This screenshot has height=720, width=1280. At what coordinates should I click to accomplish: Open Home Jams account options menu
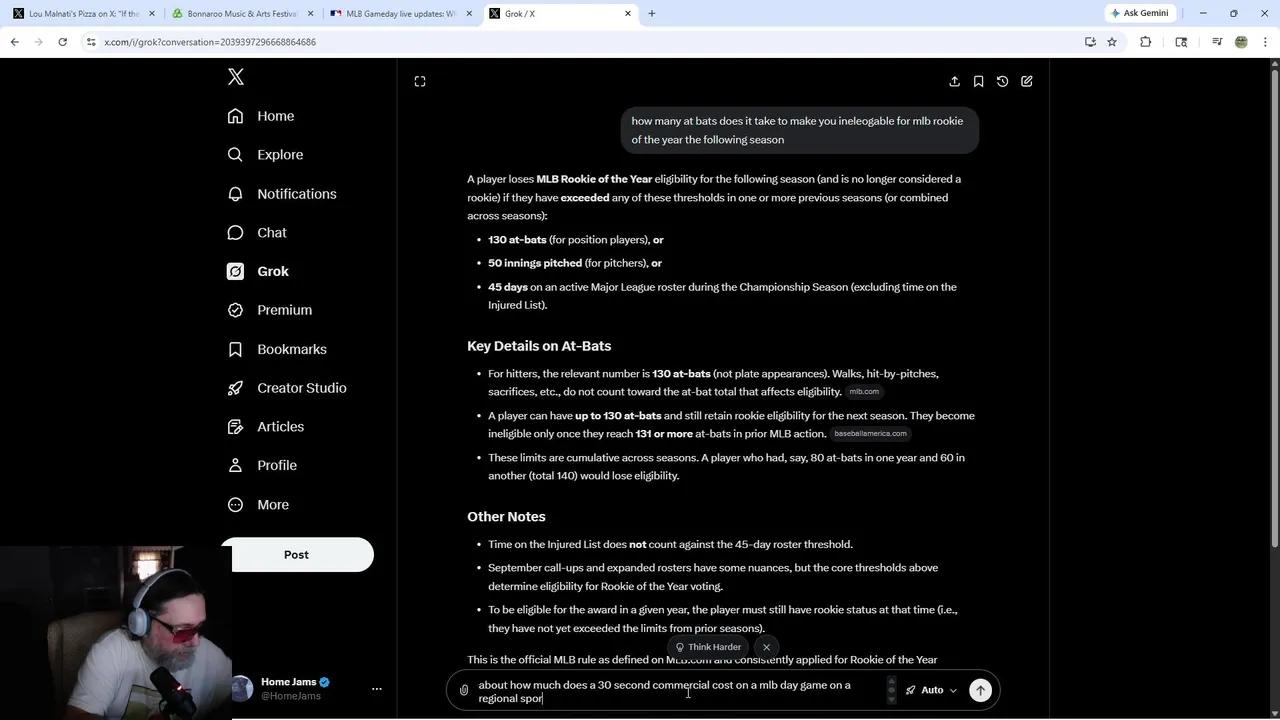click(377, 689)
